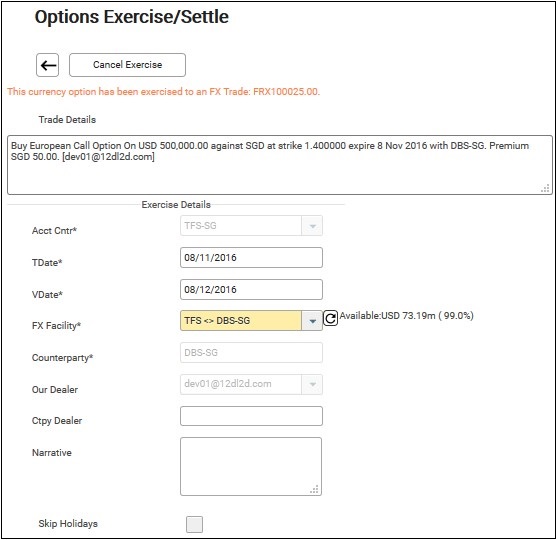Select the TFS-SG account centre field

click(241, 226)
